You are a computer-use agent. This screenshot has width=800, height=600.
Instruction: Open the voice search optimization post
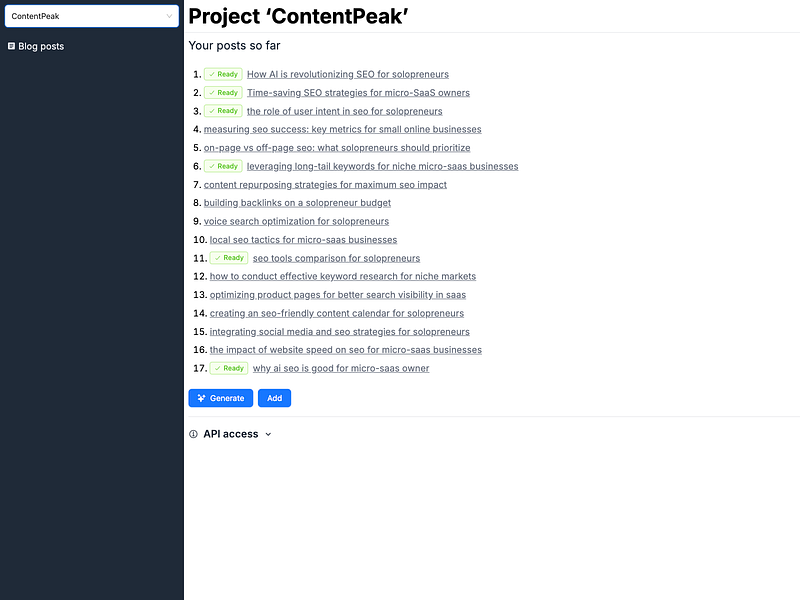pos(297,220)
